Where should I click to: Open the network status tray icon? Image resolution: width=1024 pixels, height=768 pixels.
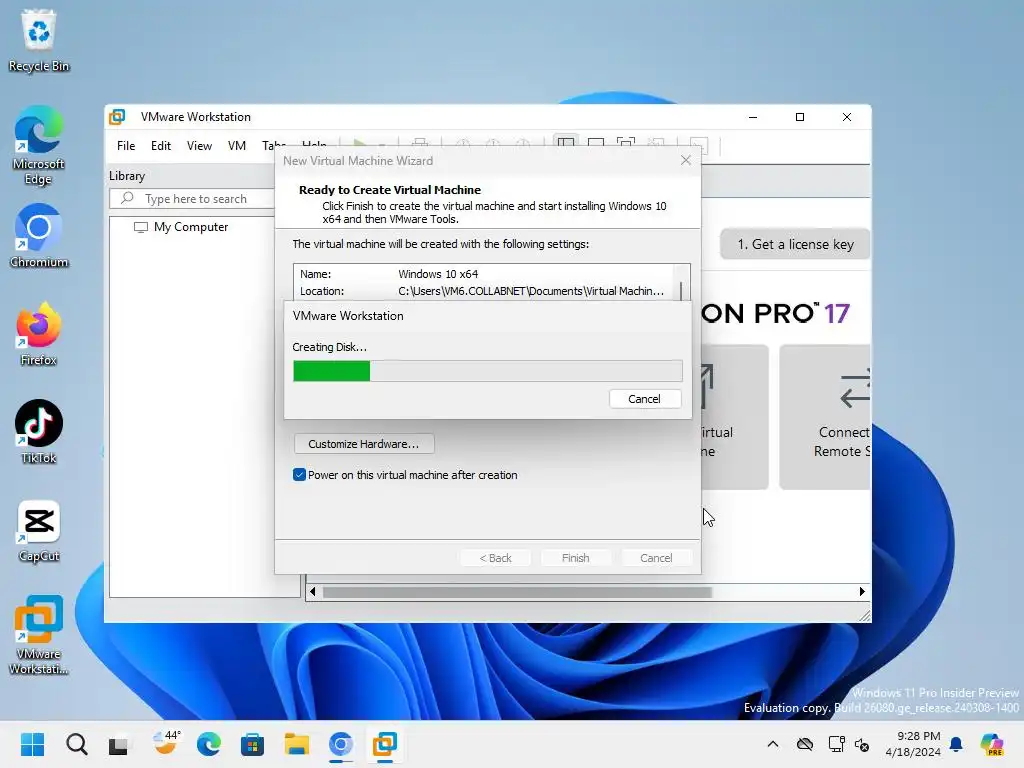pyautogui.click(x=836, y=744)
